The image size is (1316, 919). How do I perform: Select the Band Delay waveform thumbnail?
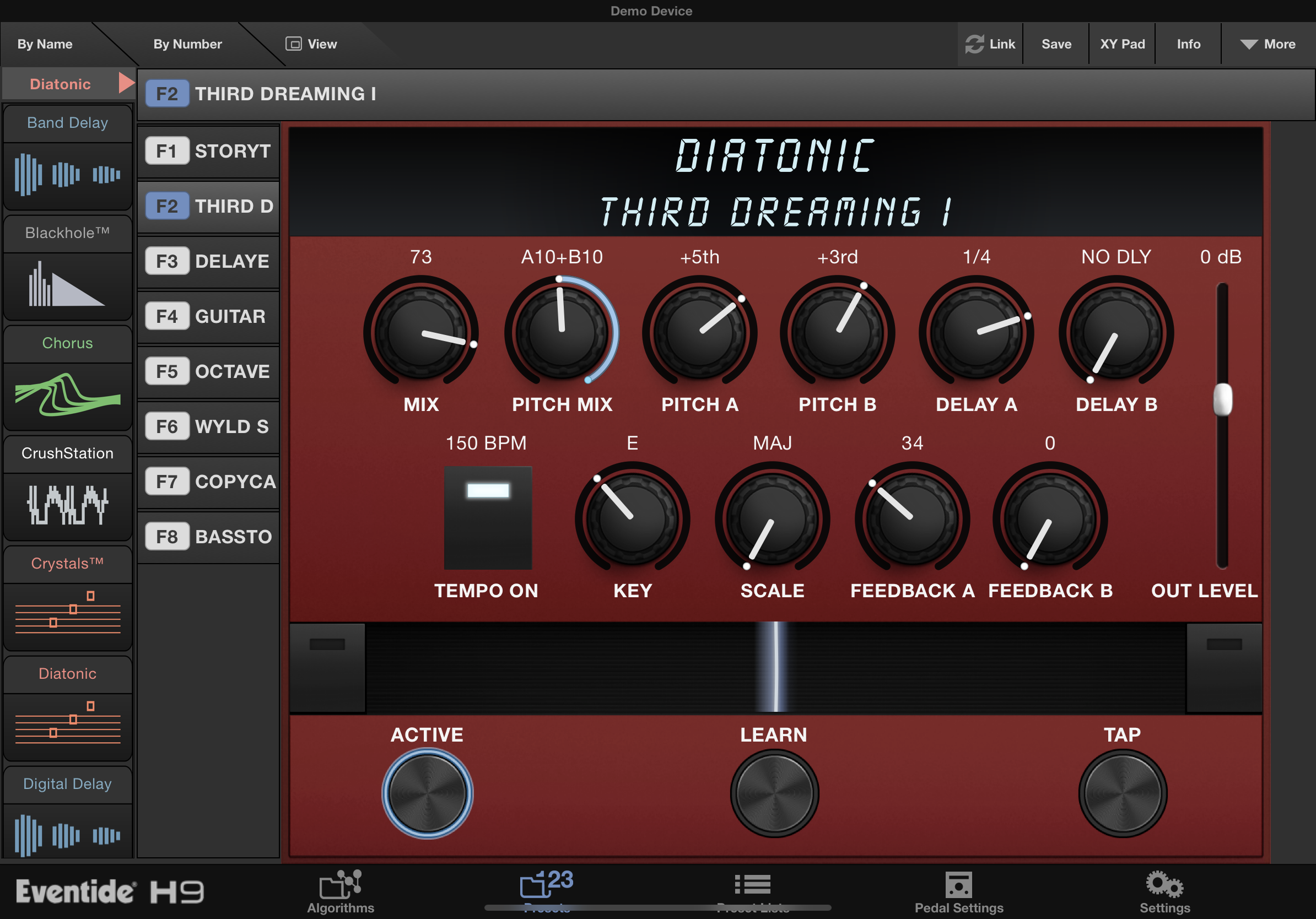click(x=68, y=174)
